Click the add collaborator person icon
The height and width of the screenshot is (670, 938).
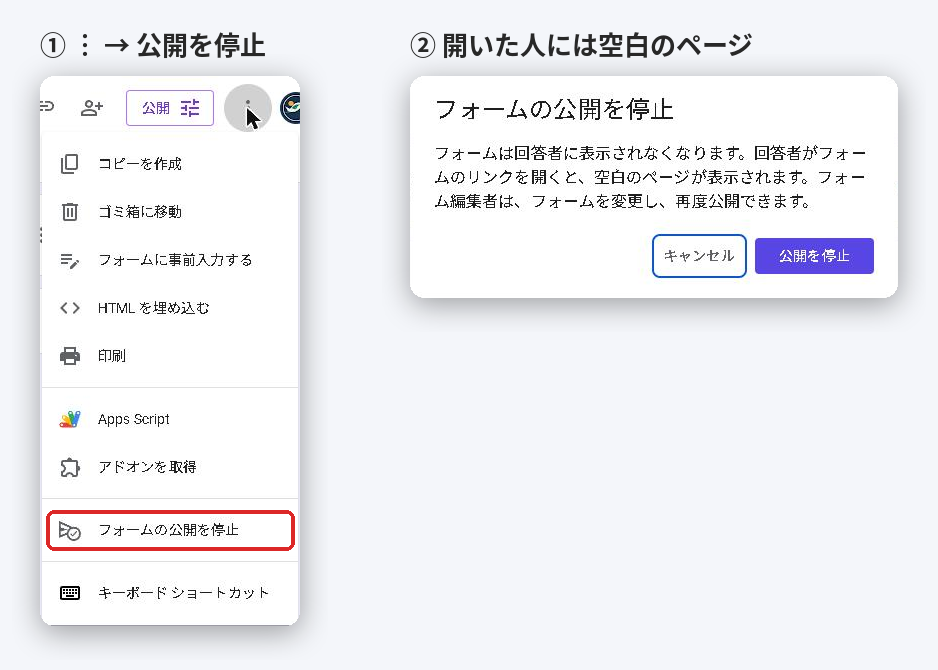[92, 108]
